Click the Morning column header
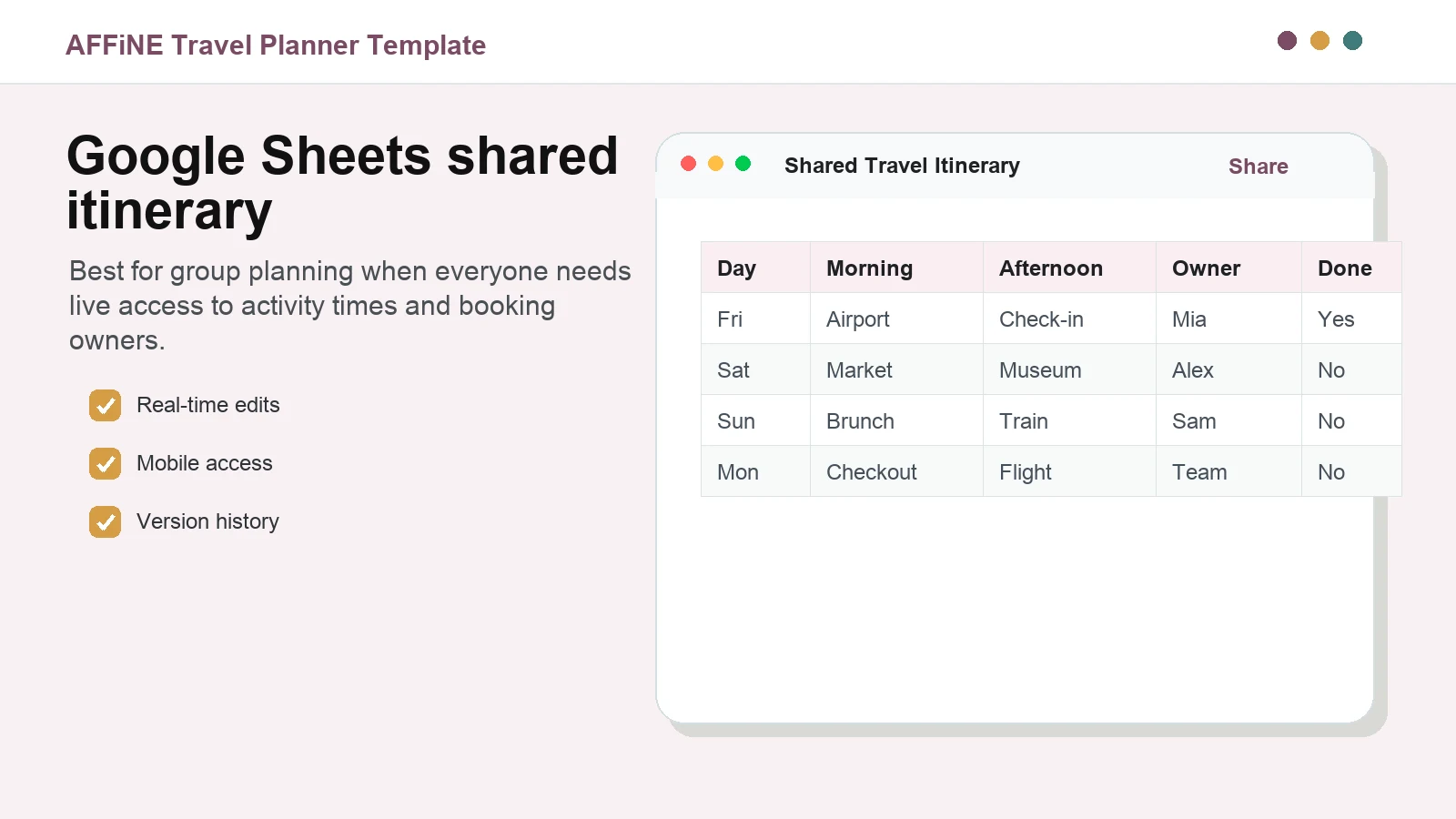Image resolution: width=1456 pixels, height=819 pixels. click(x=896, y=268)
